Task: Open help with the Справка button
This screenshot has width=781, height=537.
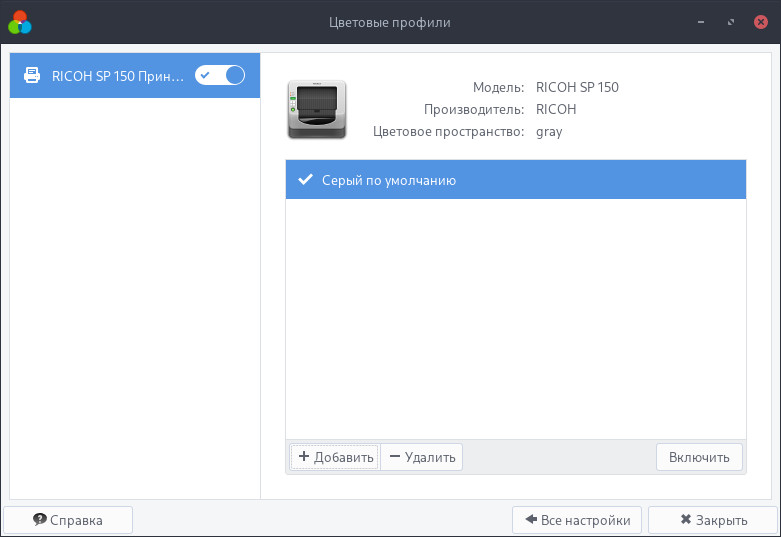Action: click(x=68, y=520)
